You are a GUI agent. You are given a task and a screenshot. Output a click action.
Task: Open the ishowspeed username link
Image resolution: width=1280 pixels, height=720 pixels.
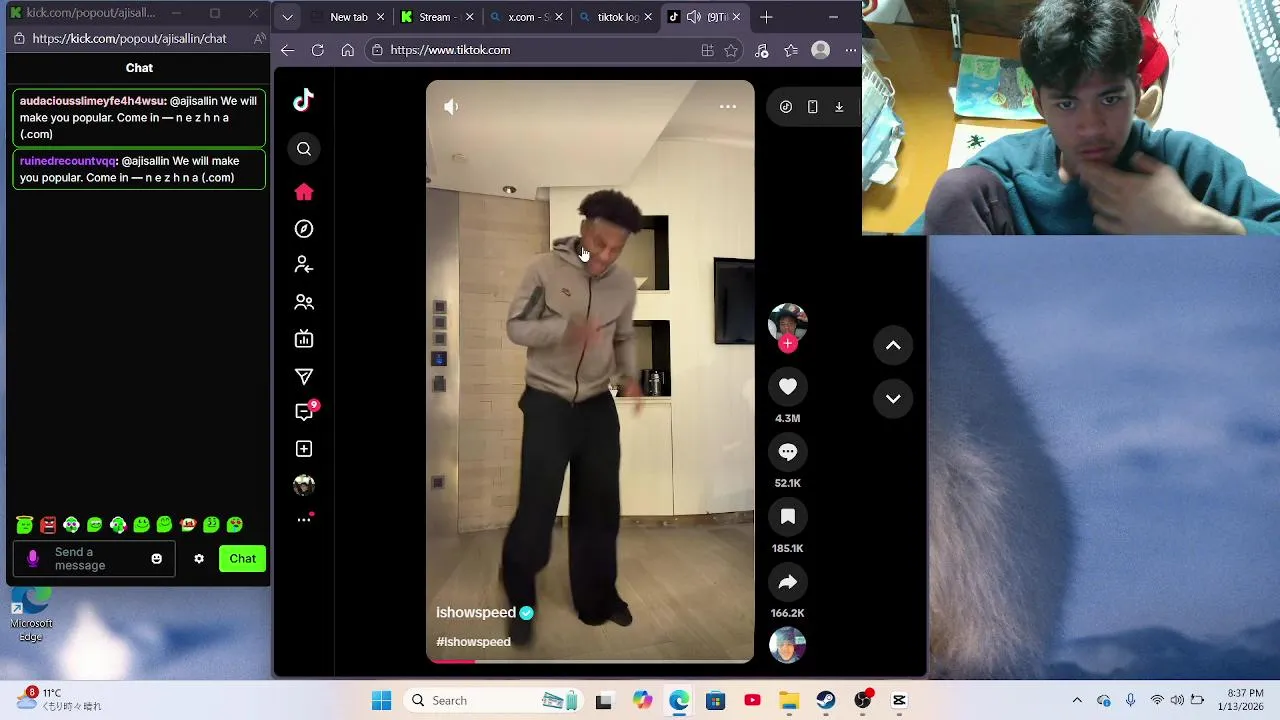(476, 613)
